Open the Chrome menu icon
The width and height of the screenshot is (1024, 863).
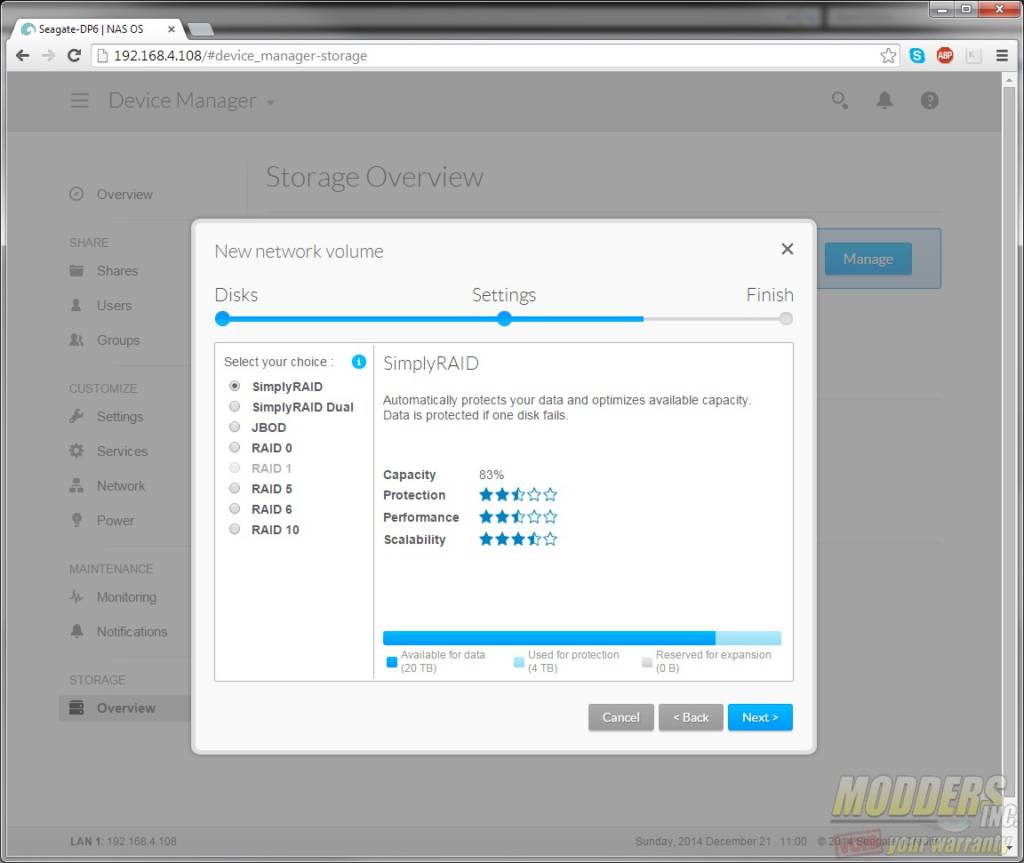tap(1002, 56)
